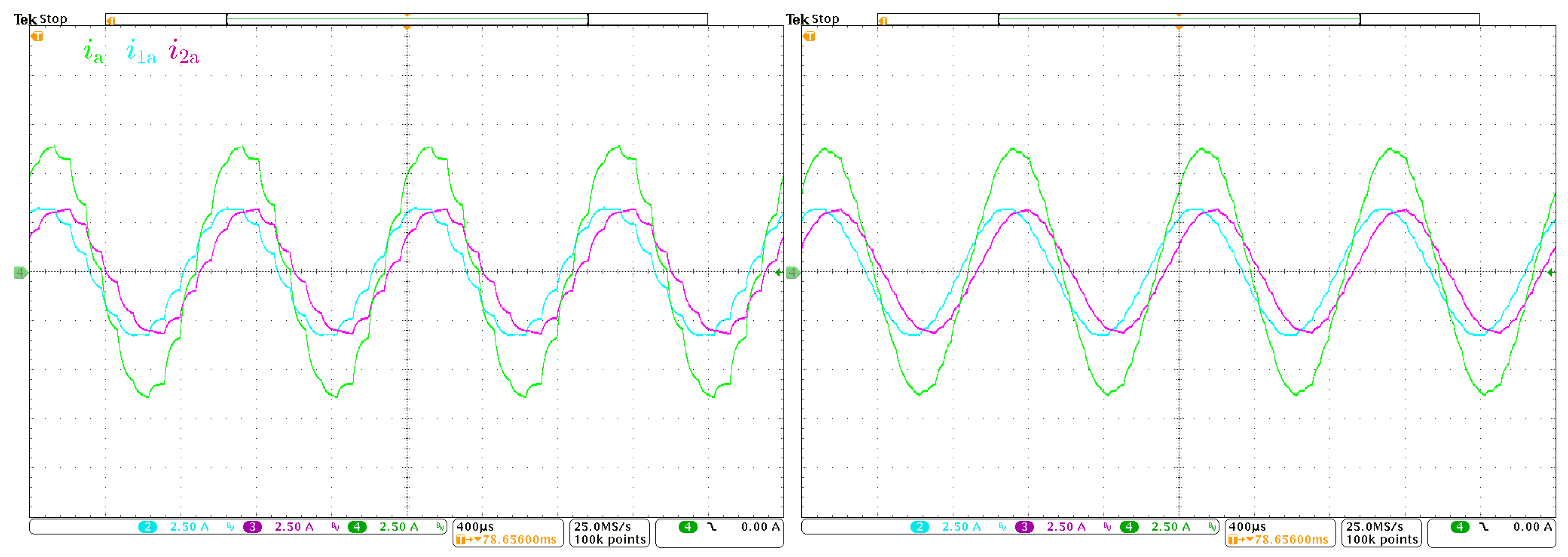Image resolution: width=1568 pixels, height=557 pixels.
Task: Click channel 2 badge in left scope readout
Action: pos(147,527)
